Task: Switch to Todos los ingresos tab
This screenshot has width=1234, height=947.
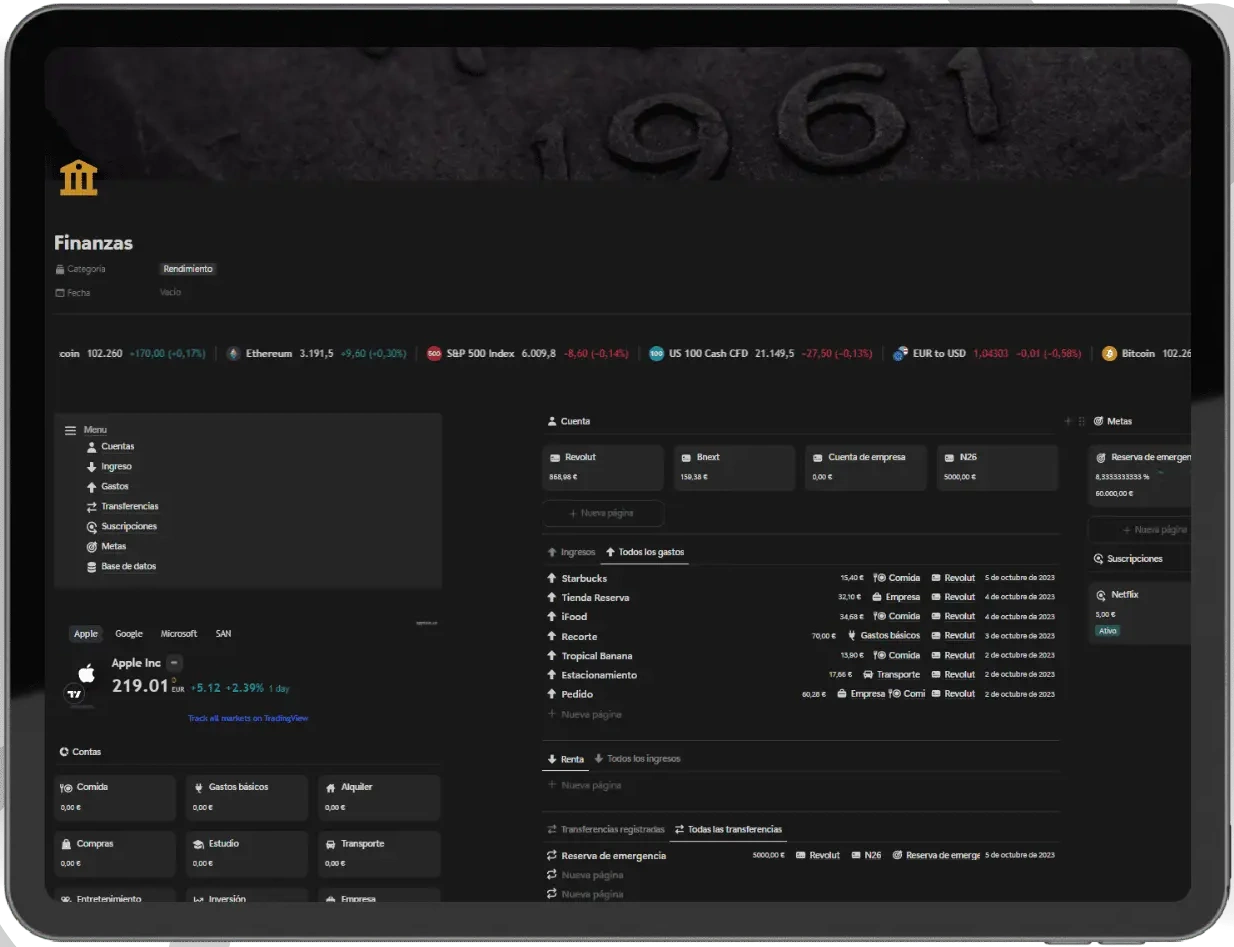Action: [x=637, y=759]
